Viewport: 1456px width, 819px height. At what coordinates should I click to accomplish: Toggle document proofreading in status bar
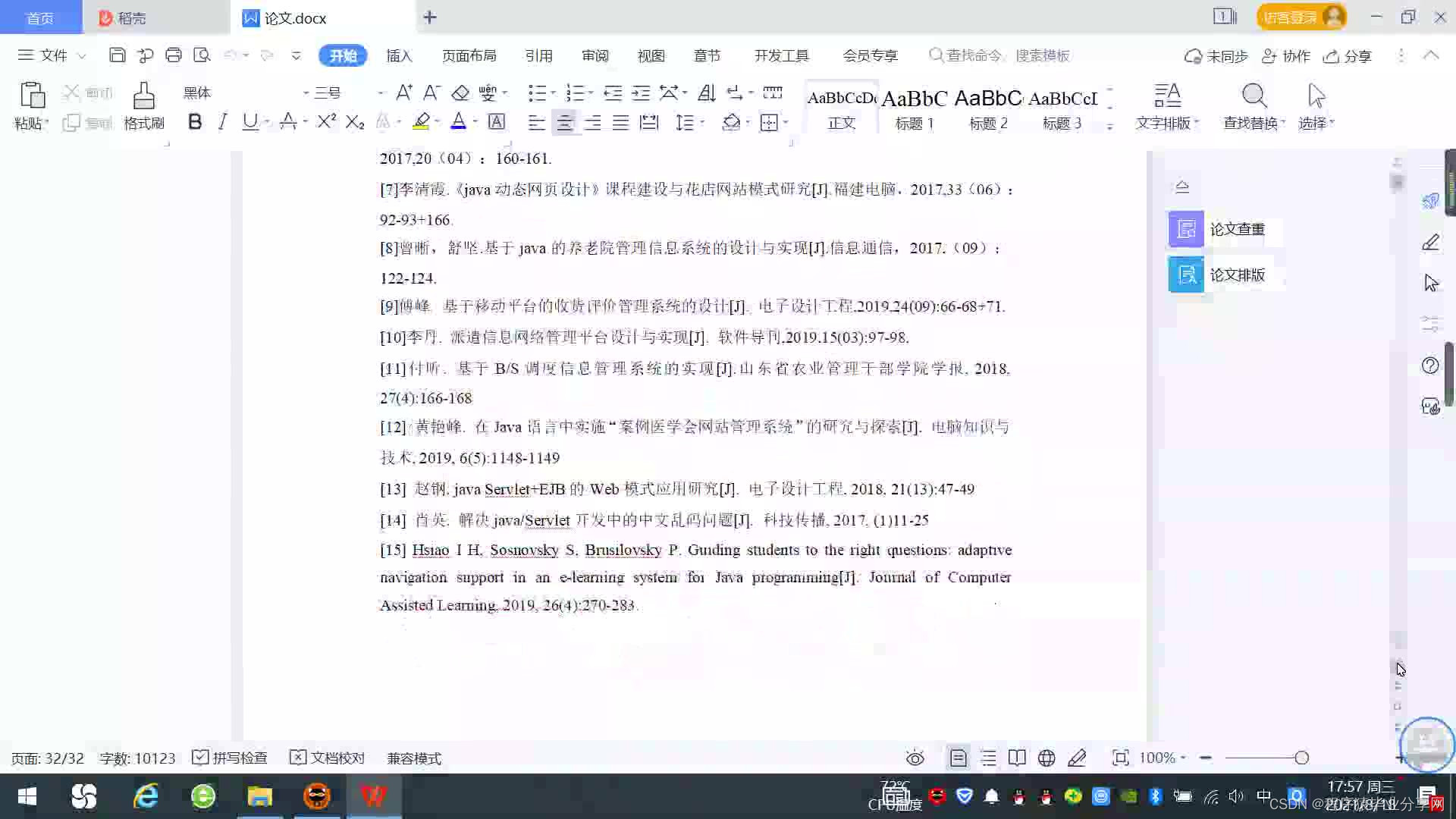point(328,758)
